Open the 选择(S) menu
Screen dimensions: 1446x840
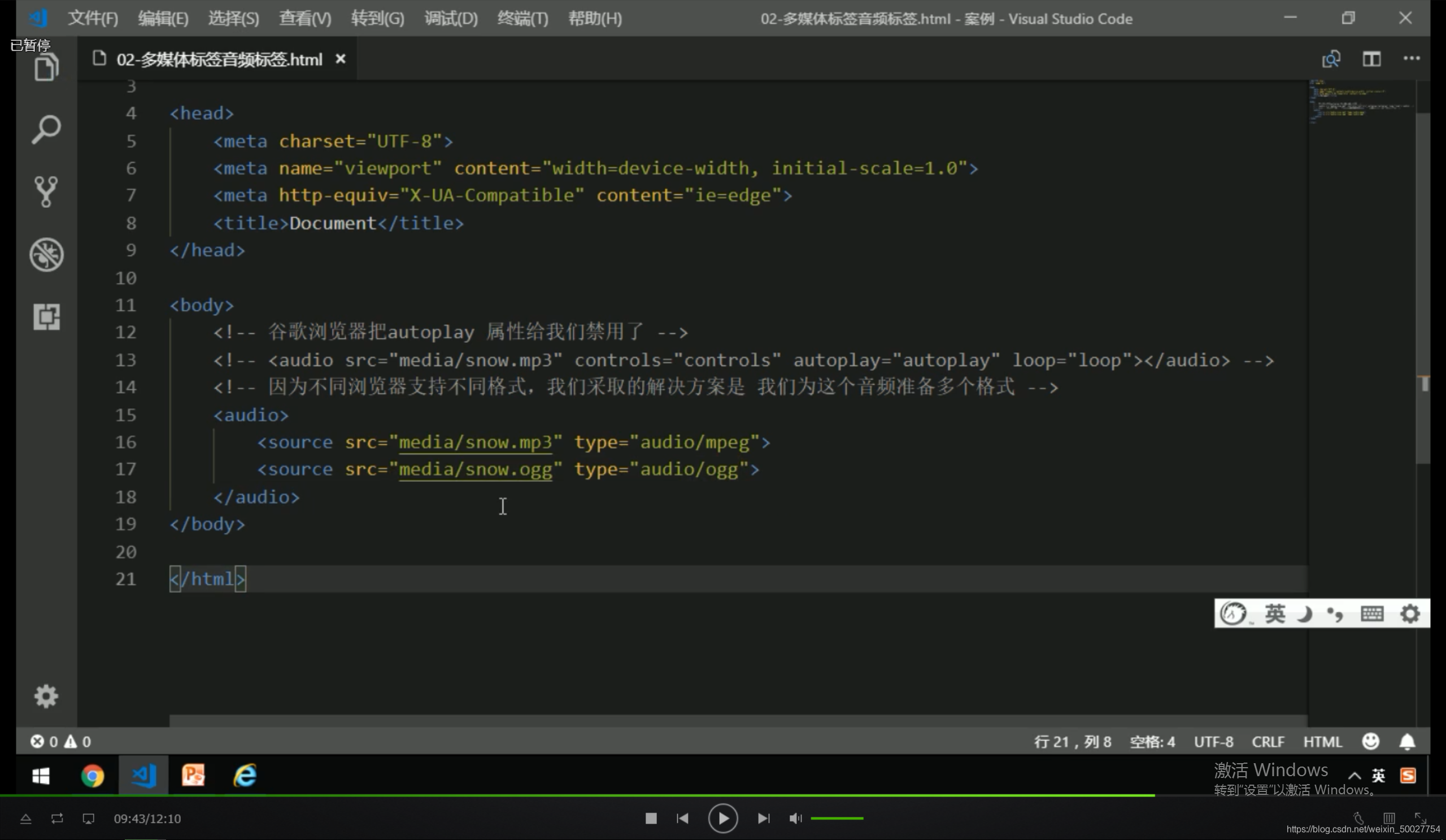[233, 19]
